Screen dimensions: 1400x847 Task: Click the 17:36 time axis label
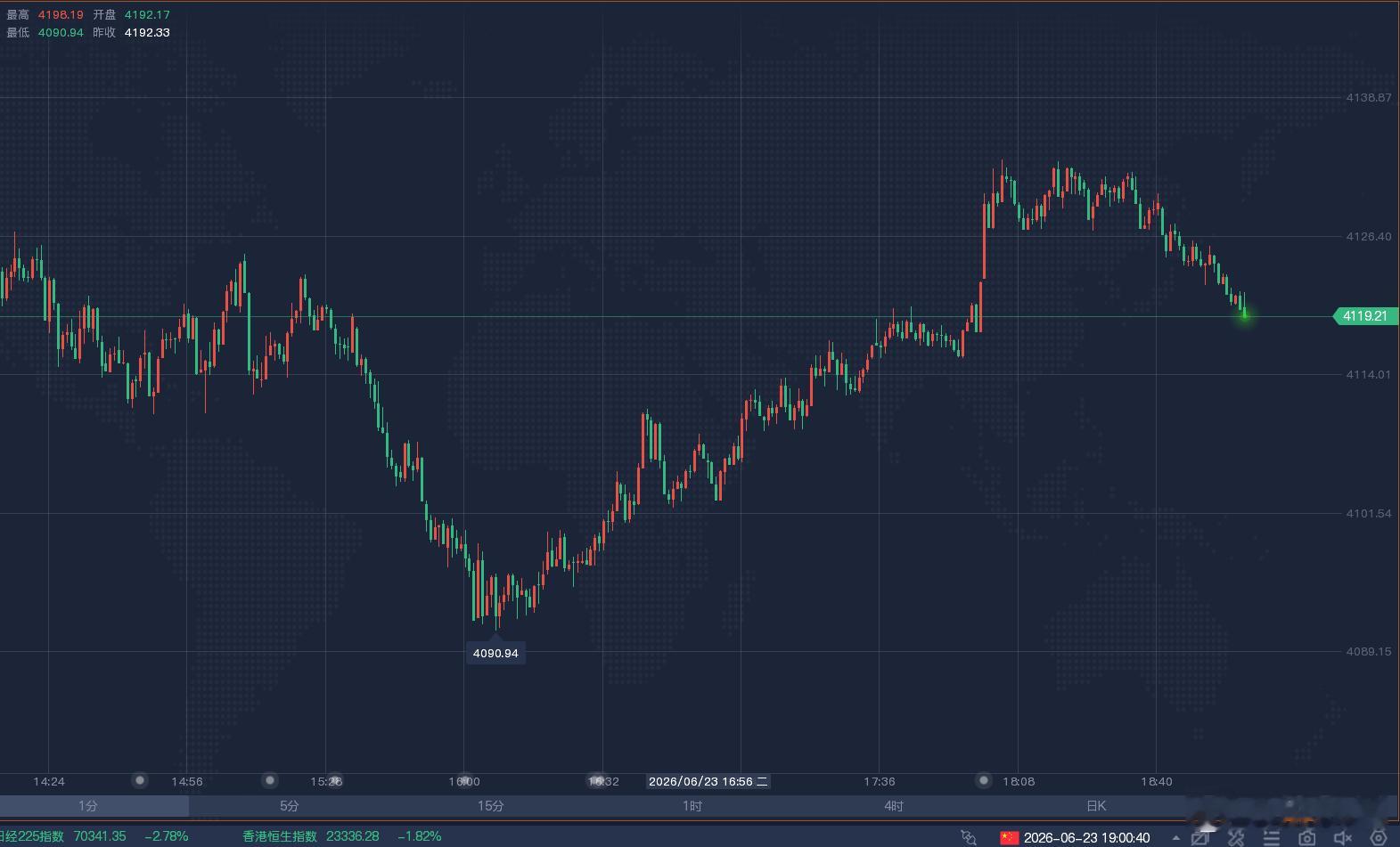[880, 781]
